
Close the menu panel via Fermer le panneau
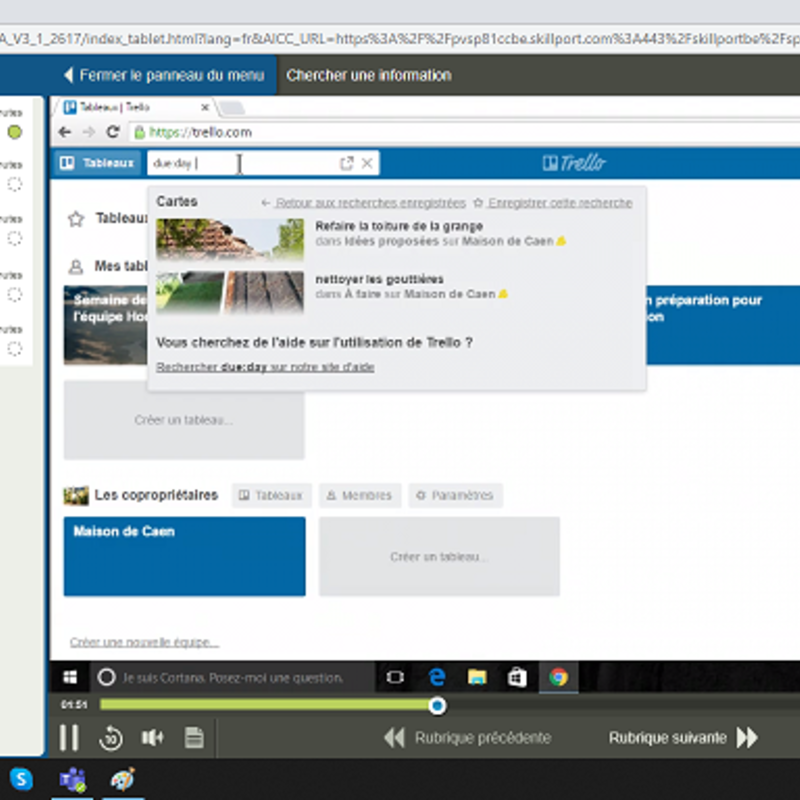(164, 76)
